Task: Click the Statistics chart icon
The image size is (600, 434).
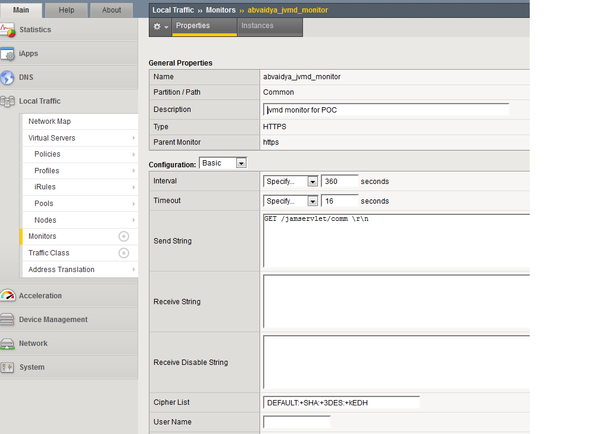Action: [9, 30]
